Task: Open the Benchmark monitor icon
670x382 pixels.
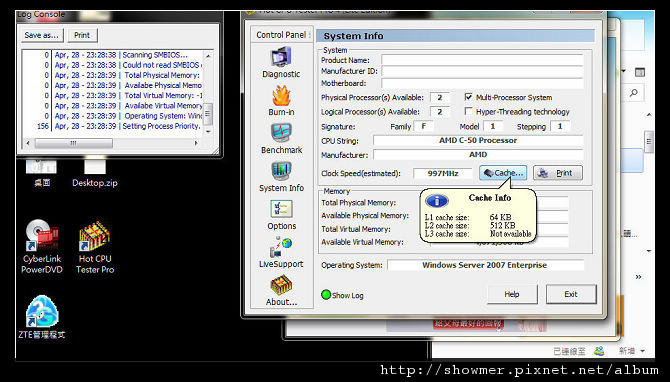Action: click(281, 133)
